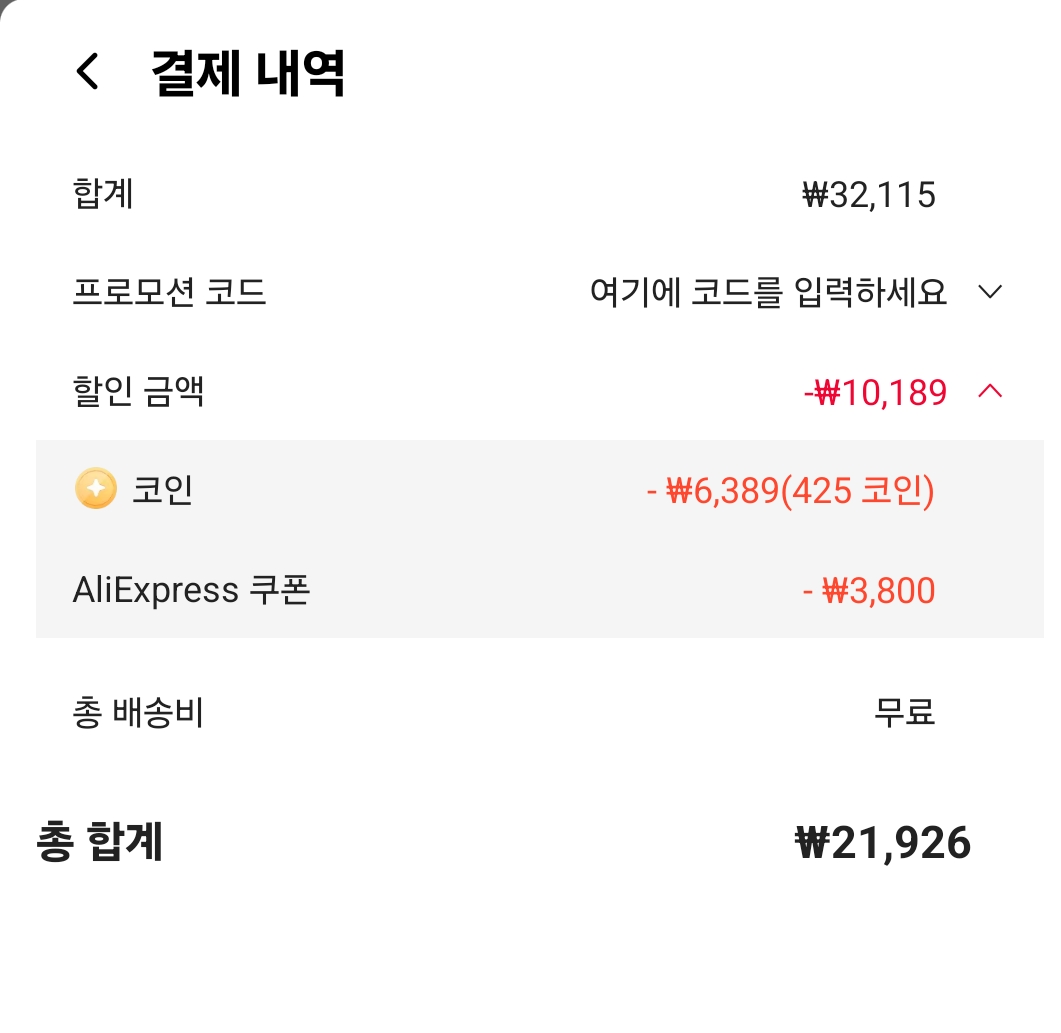Select the 무료 shipping value
Image resolution: width=1061 pixels, height=1033 pixels.
[905, 712]
